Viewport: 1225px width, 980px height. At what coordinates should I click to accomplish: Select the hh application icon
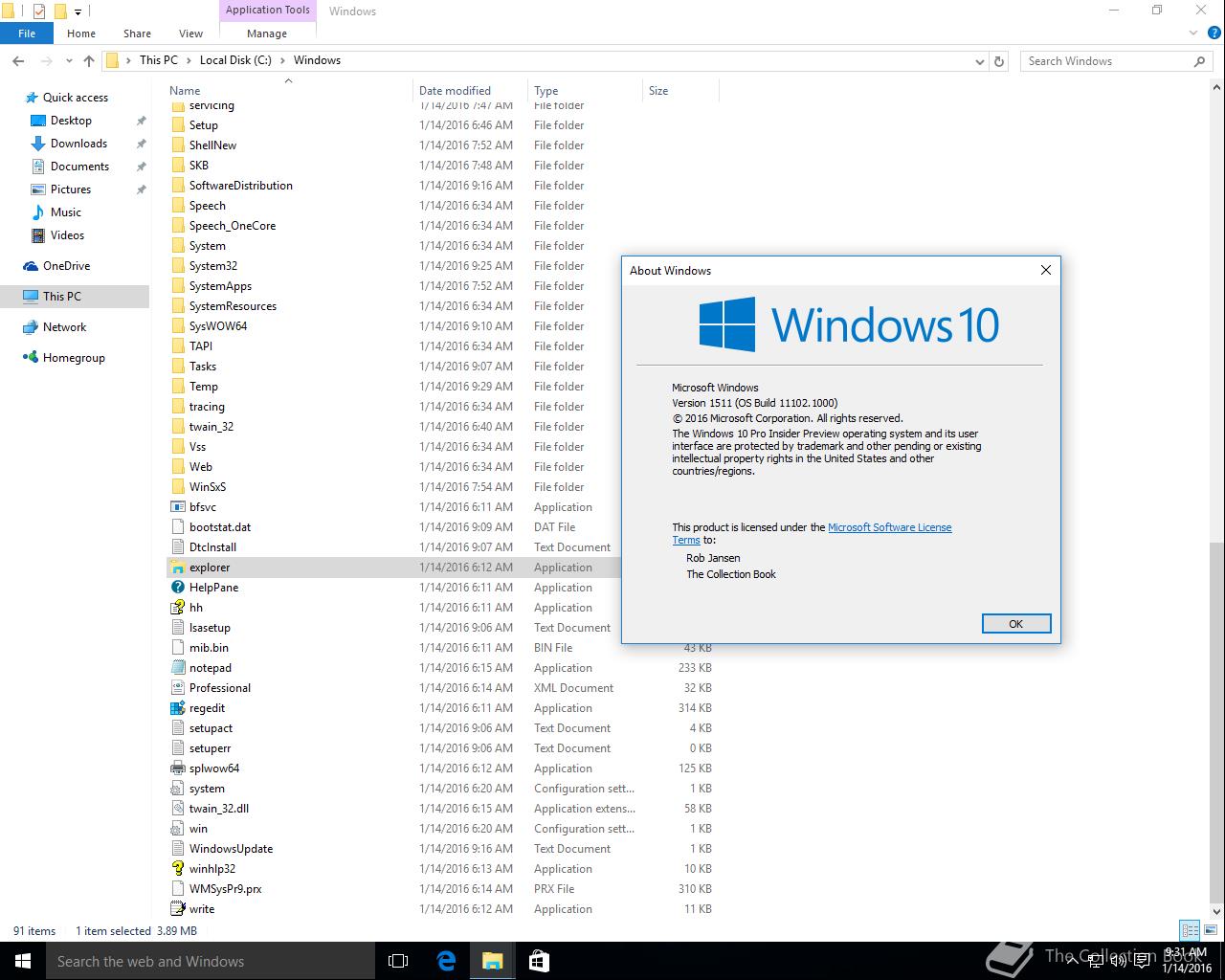[177, 608]
